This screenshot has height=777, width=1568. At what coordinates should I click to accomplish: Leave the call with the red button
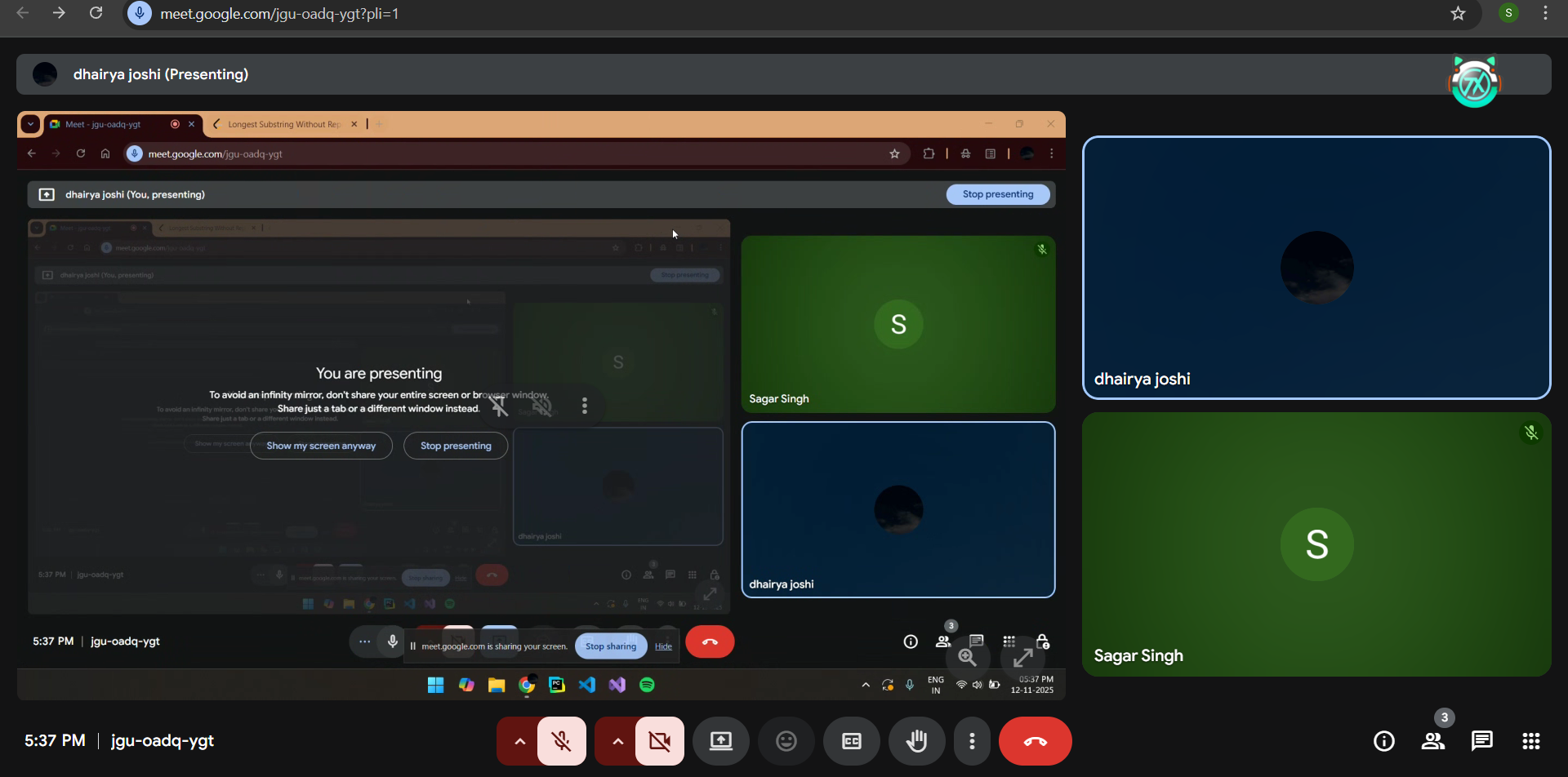coord(1035,740)
